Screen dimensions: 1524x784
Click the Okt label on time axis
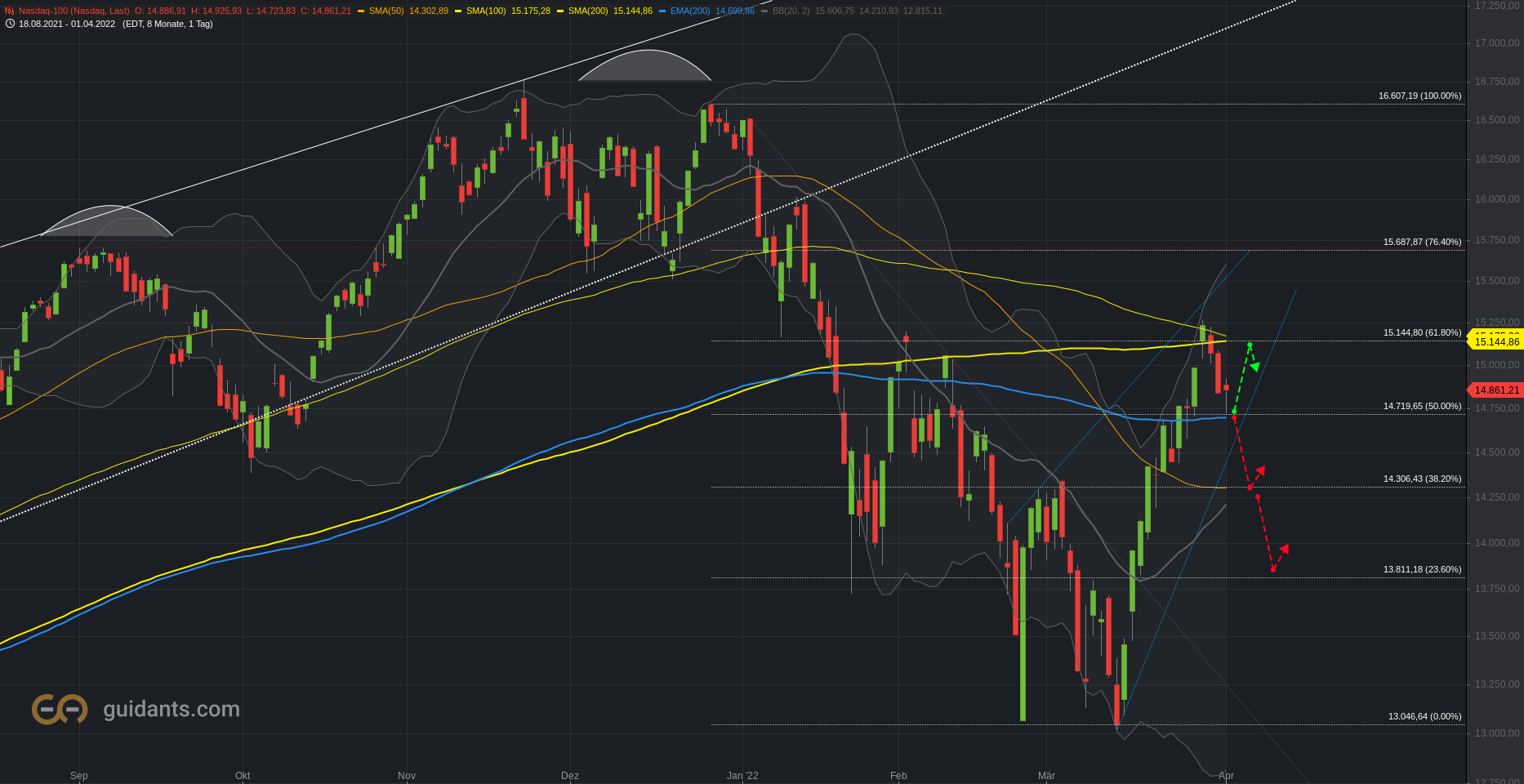tap(243, 776)
